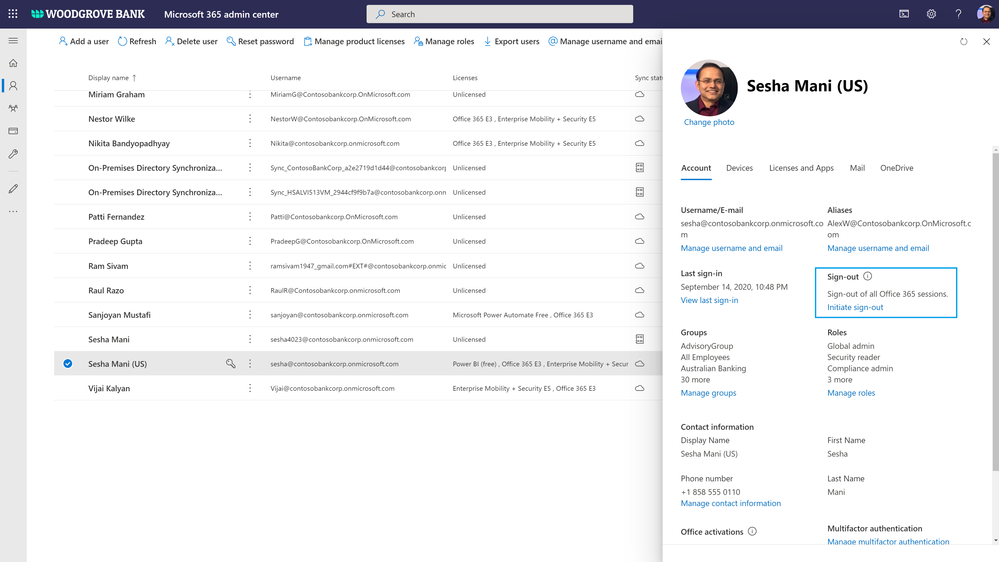Uncheck the Sesha Mani (US) row checkbox
Screen dimensions: 999x562
click(x=68, y=363)
